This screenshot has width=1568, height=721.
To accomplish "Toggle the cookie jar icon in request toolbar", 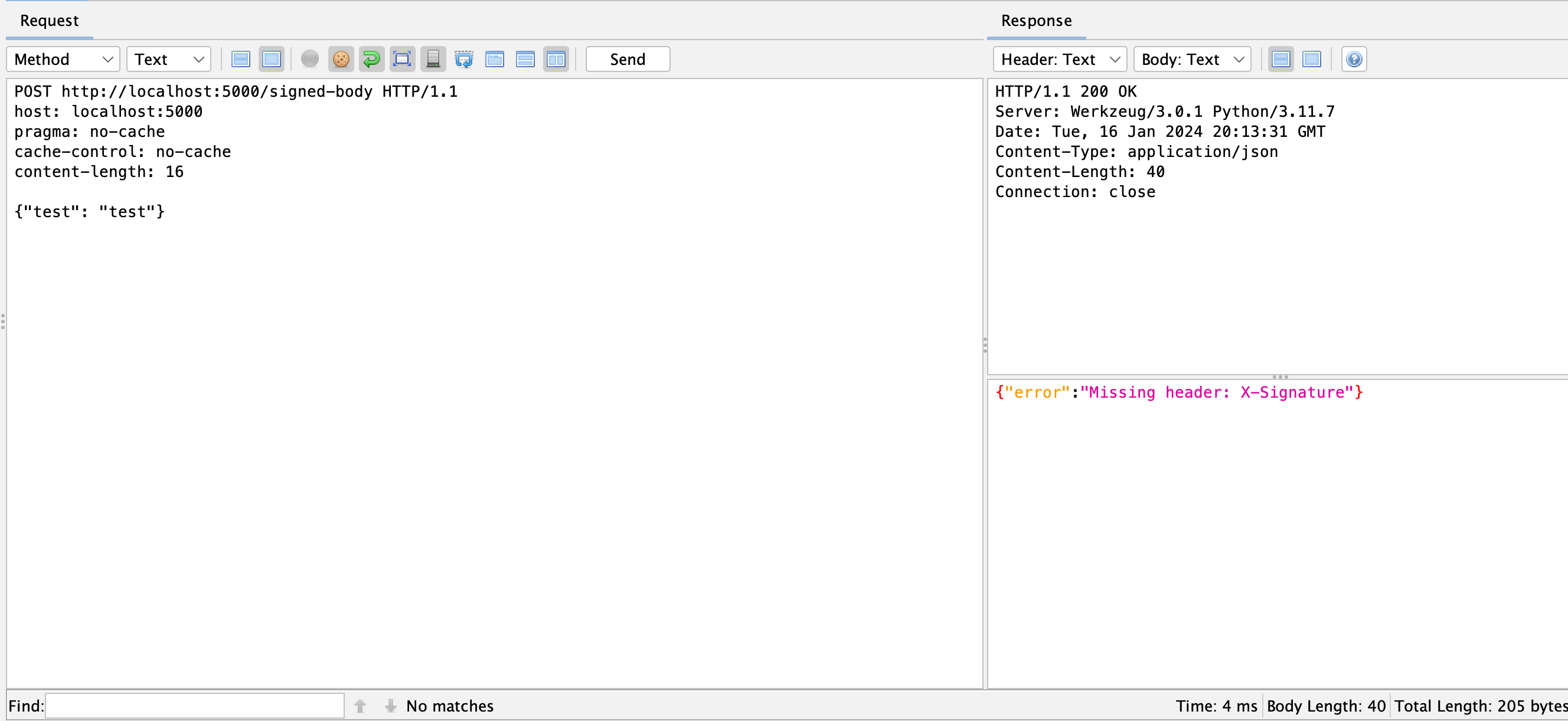I will pos(341,59).
